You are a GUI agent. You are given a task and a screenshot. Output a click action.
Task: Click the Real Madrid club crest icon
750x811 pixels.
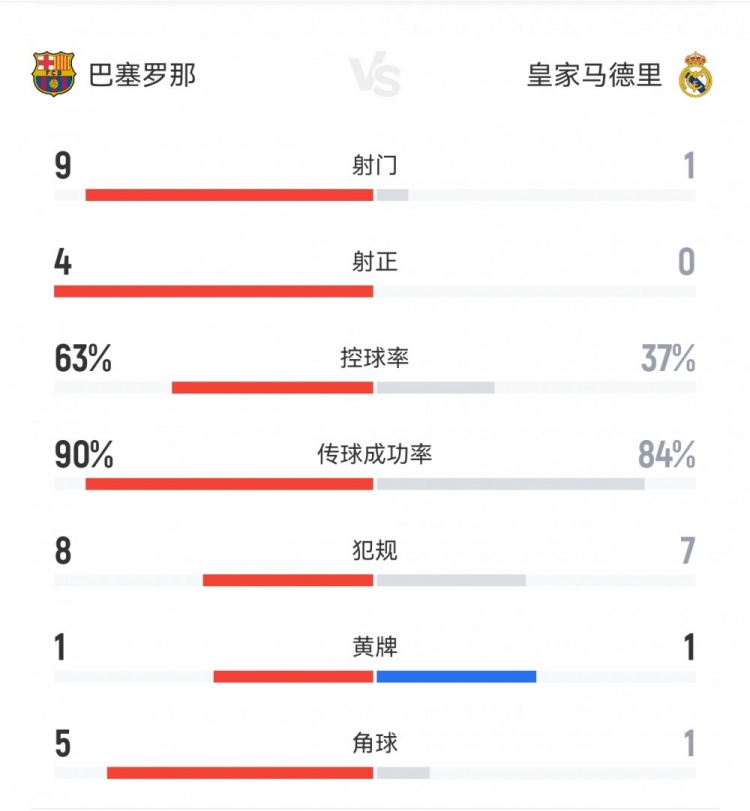[695, 76]
